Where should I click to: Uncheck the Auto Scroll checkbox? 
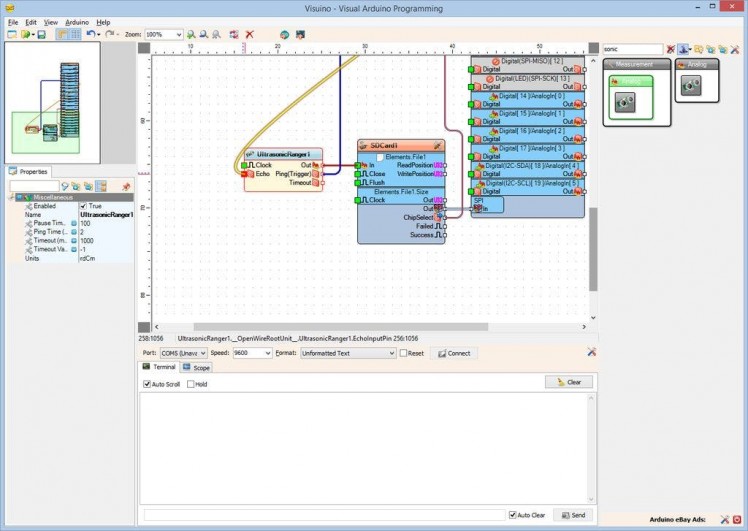tap(148, 384)
